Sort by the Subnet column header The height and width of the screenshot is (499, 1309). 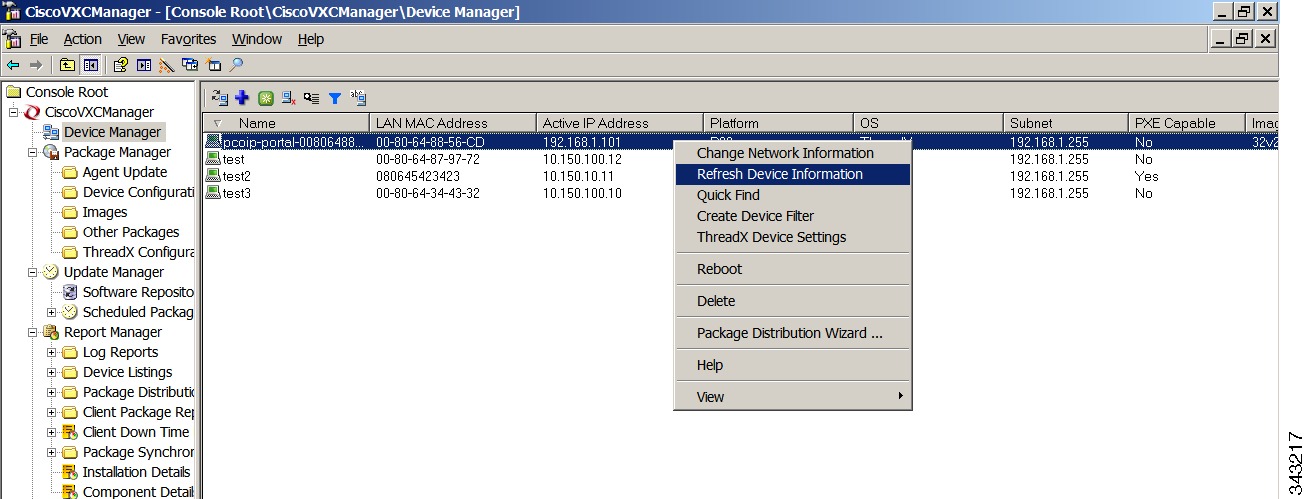(x=1065, y=123)
